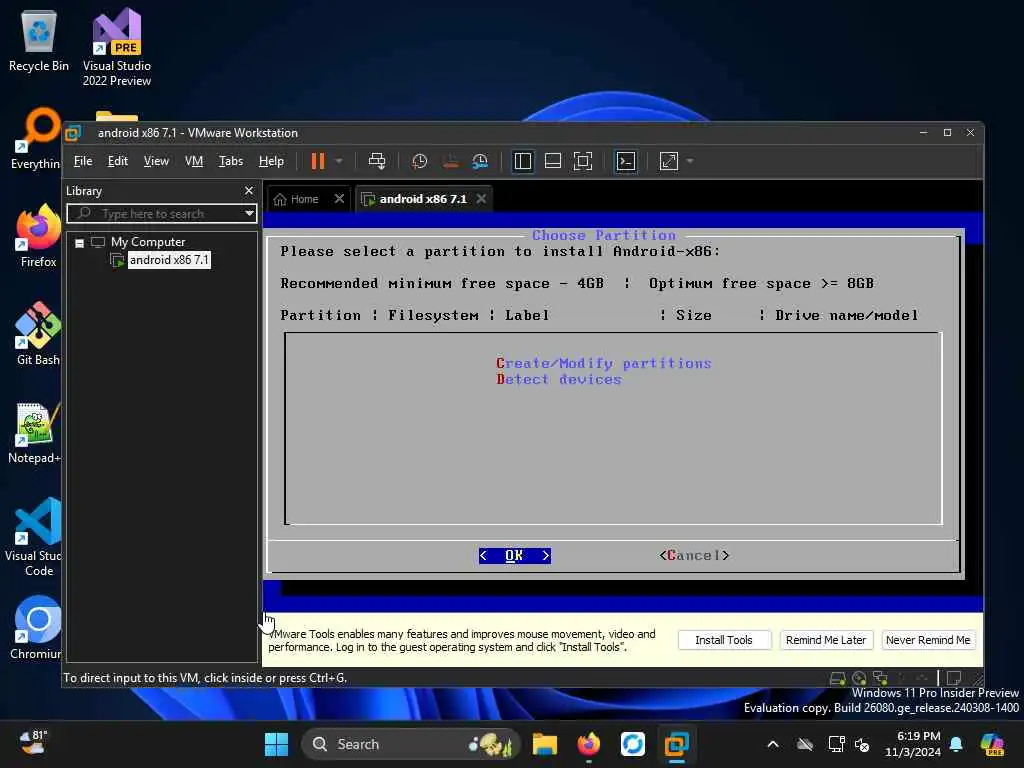
Task: Click the Install Tools button
Action: (x=724, y=640)
